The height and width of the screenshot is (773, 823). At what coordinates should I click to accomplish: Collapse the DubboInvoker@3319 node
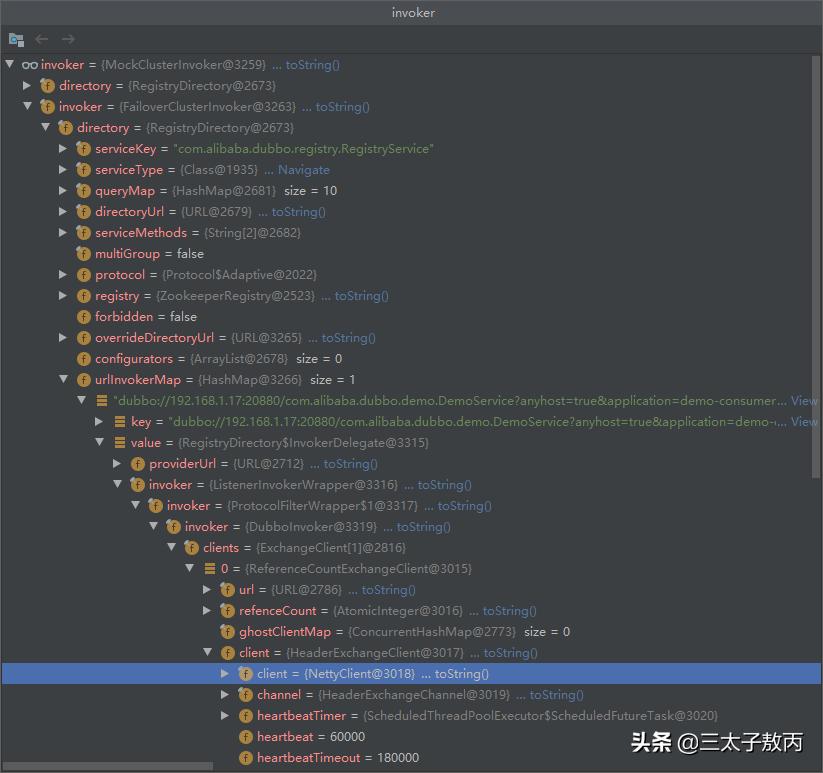coord(154,526)
